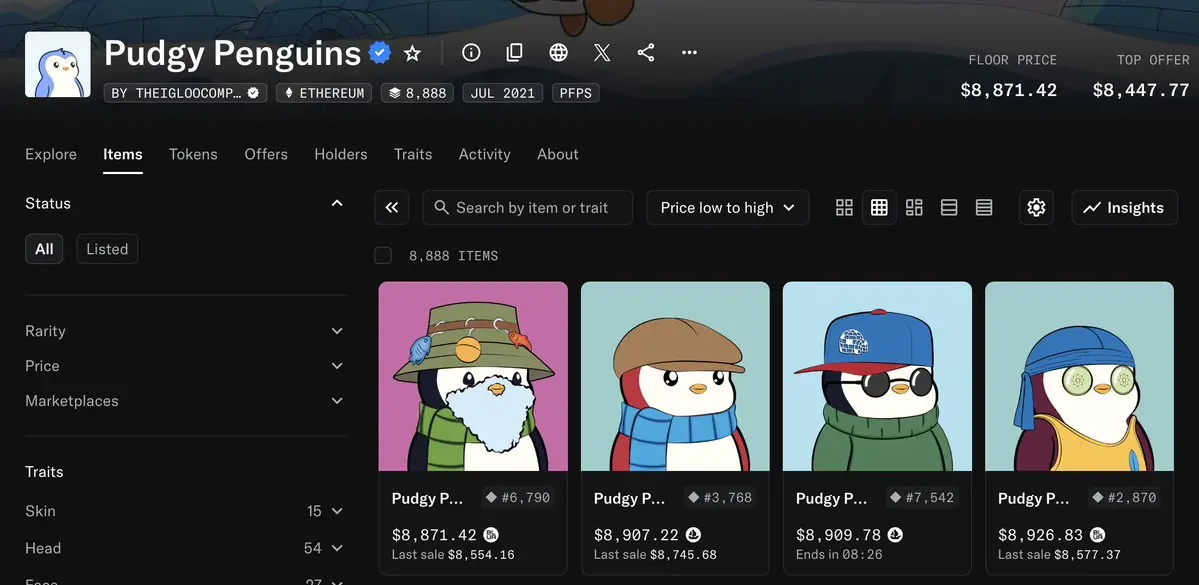
Task: Click the floor price value $8,871.42 in header
Action: (1009, 90)
